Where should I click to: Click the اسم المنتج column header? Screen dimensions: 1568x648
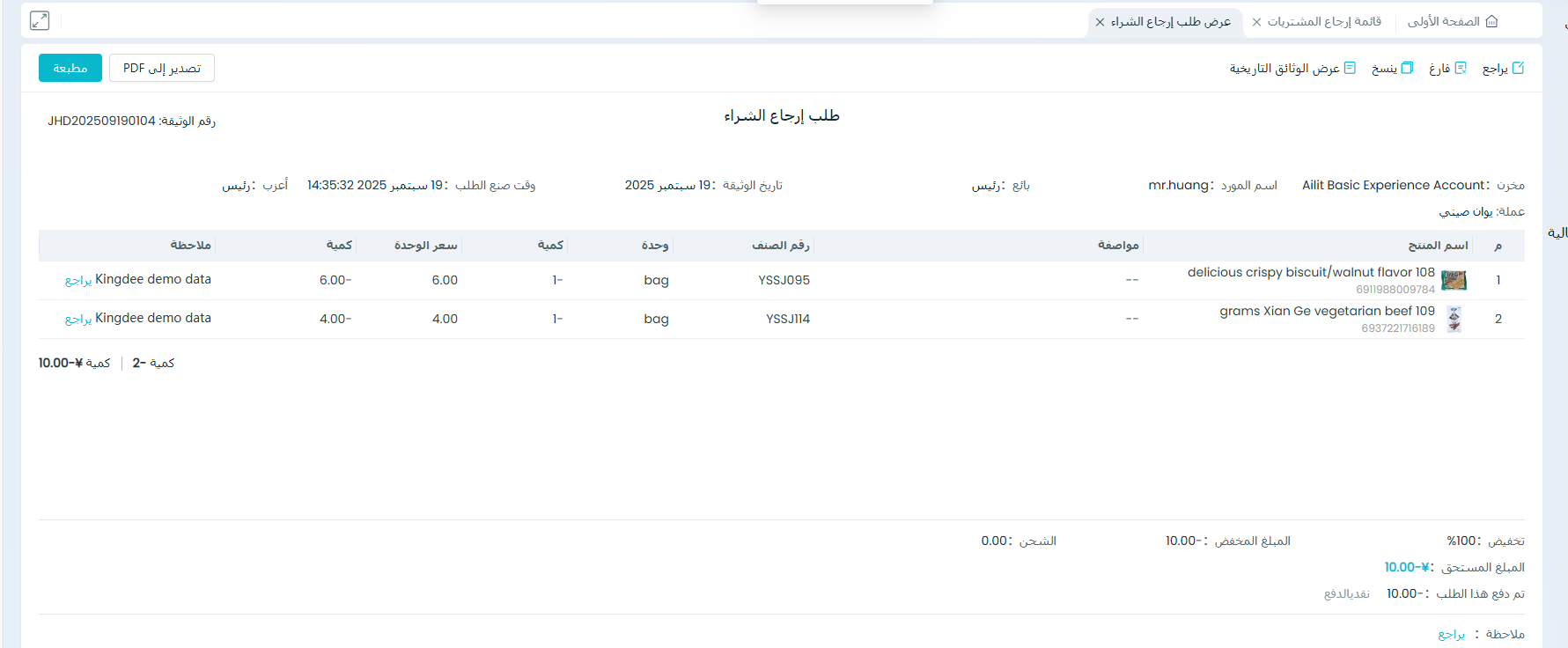[1438, 245]
